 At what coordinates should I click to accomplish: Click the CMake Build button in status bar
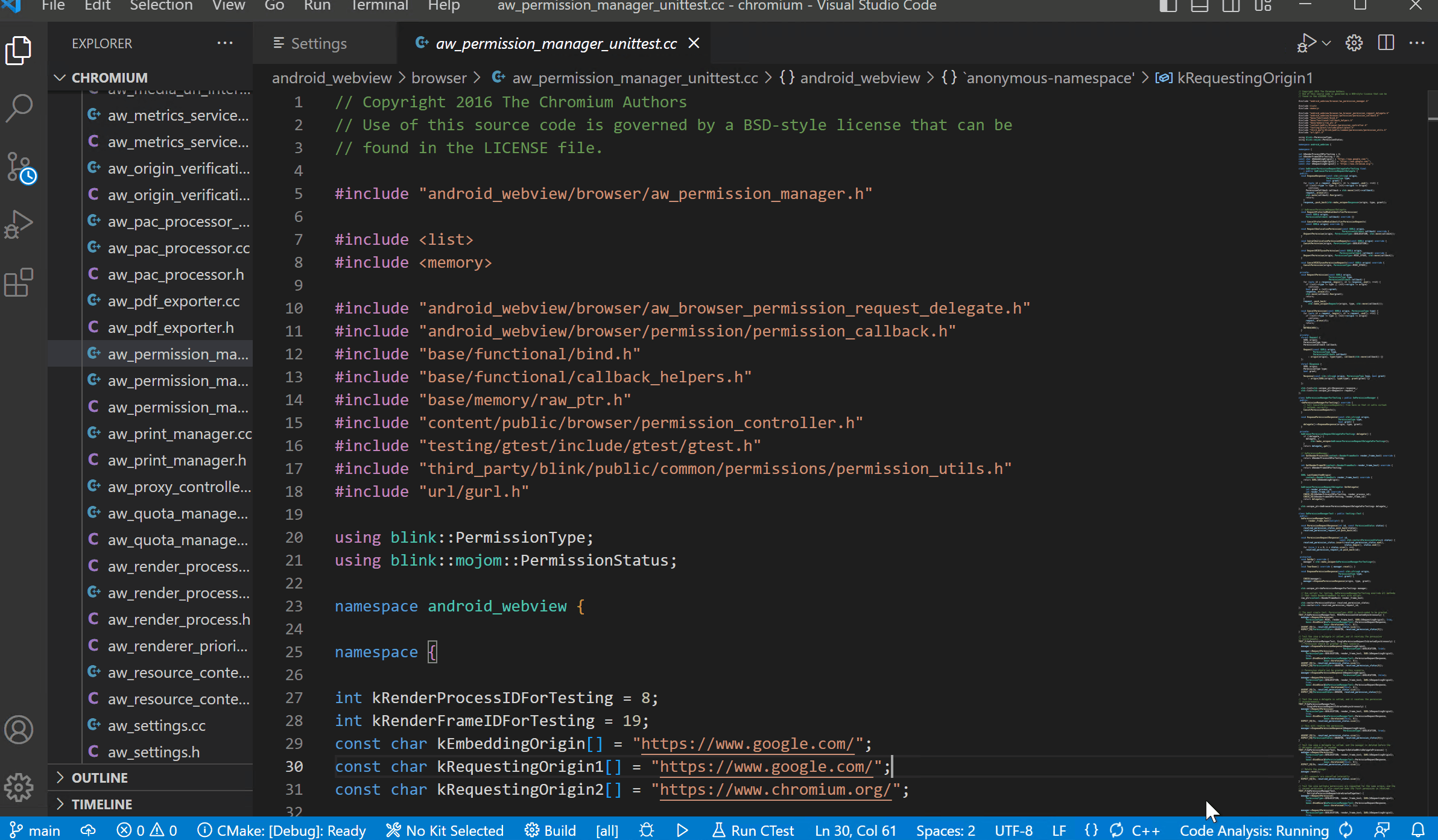coord(551,830)
